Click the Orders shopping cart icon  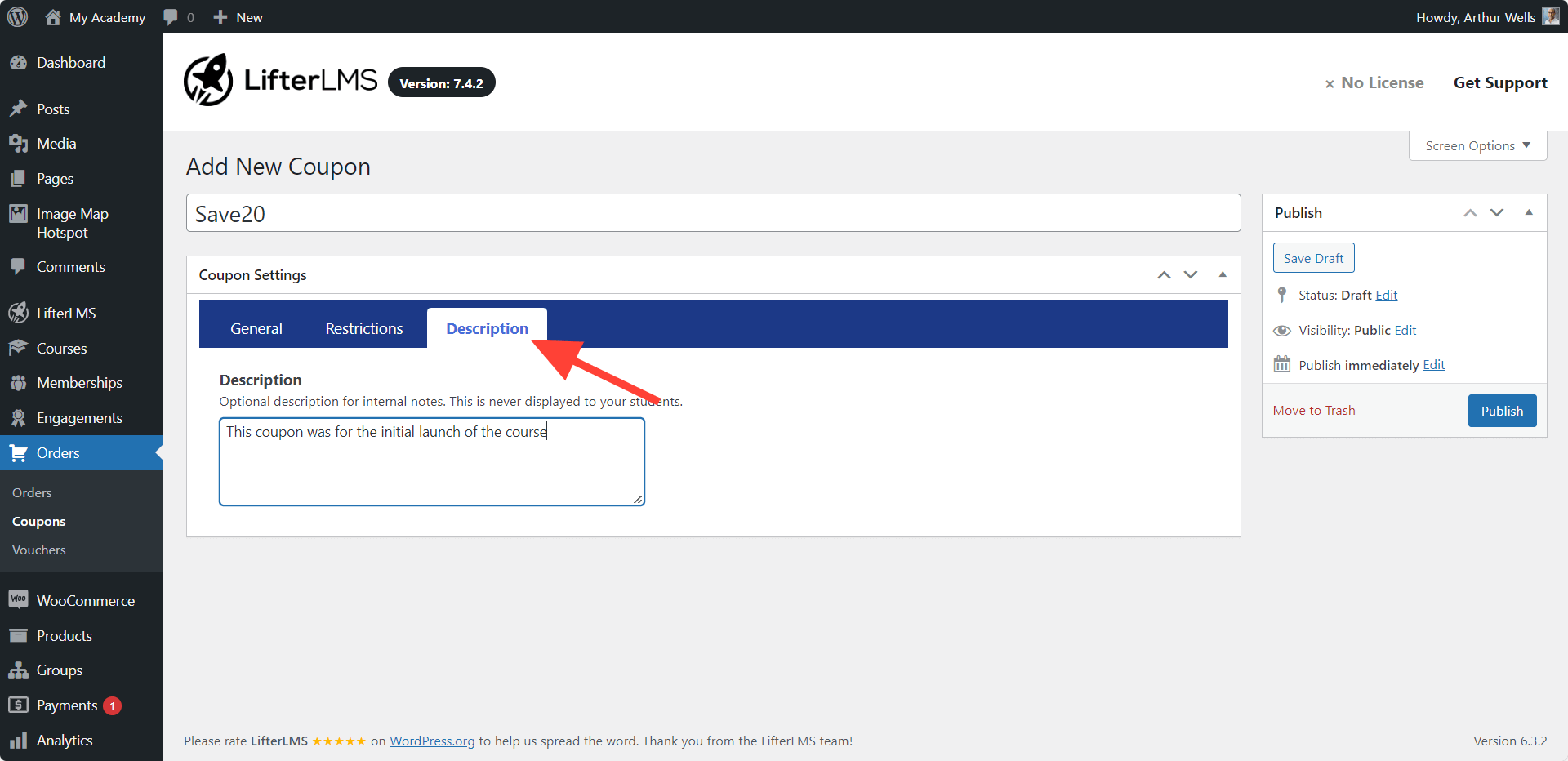[18, 453]
